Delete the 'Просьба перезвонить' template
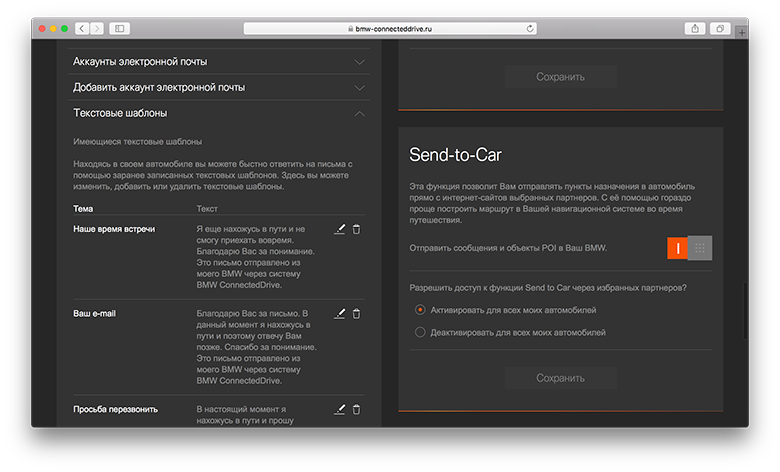 357,409
